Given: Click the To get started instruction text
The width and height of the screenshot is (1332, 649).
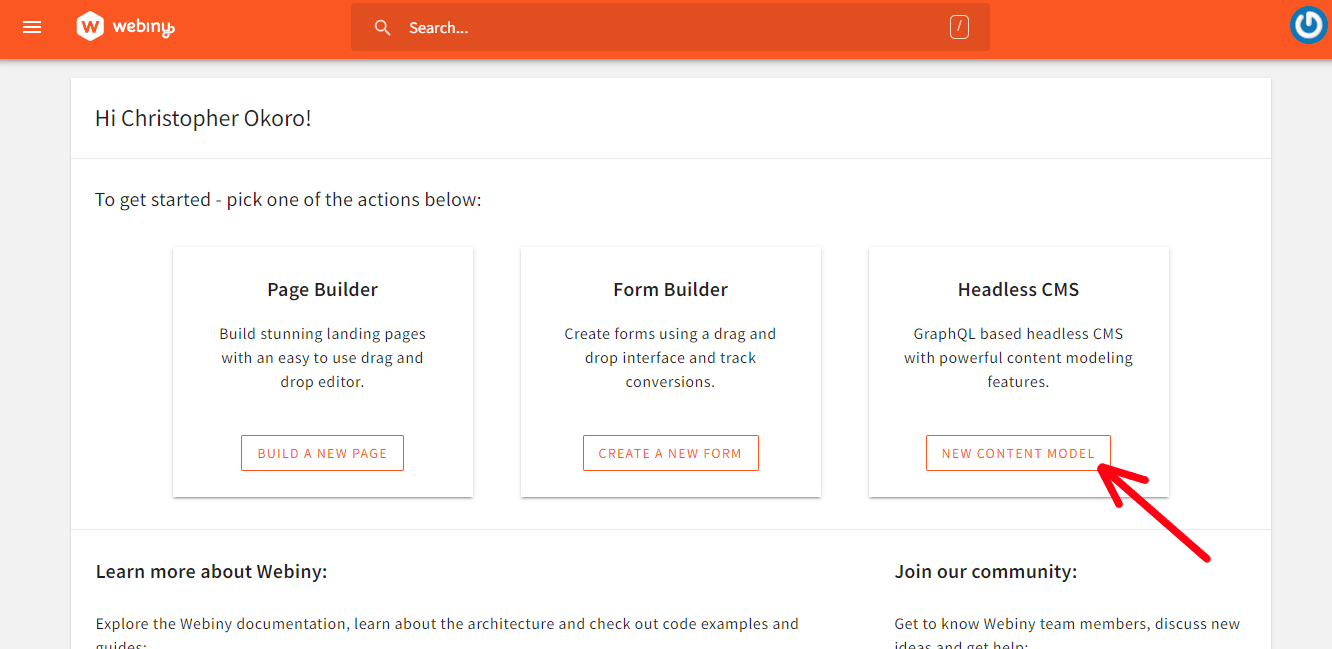Looking at the screenshot, I should 288,199.
